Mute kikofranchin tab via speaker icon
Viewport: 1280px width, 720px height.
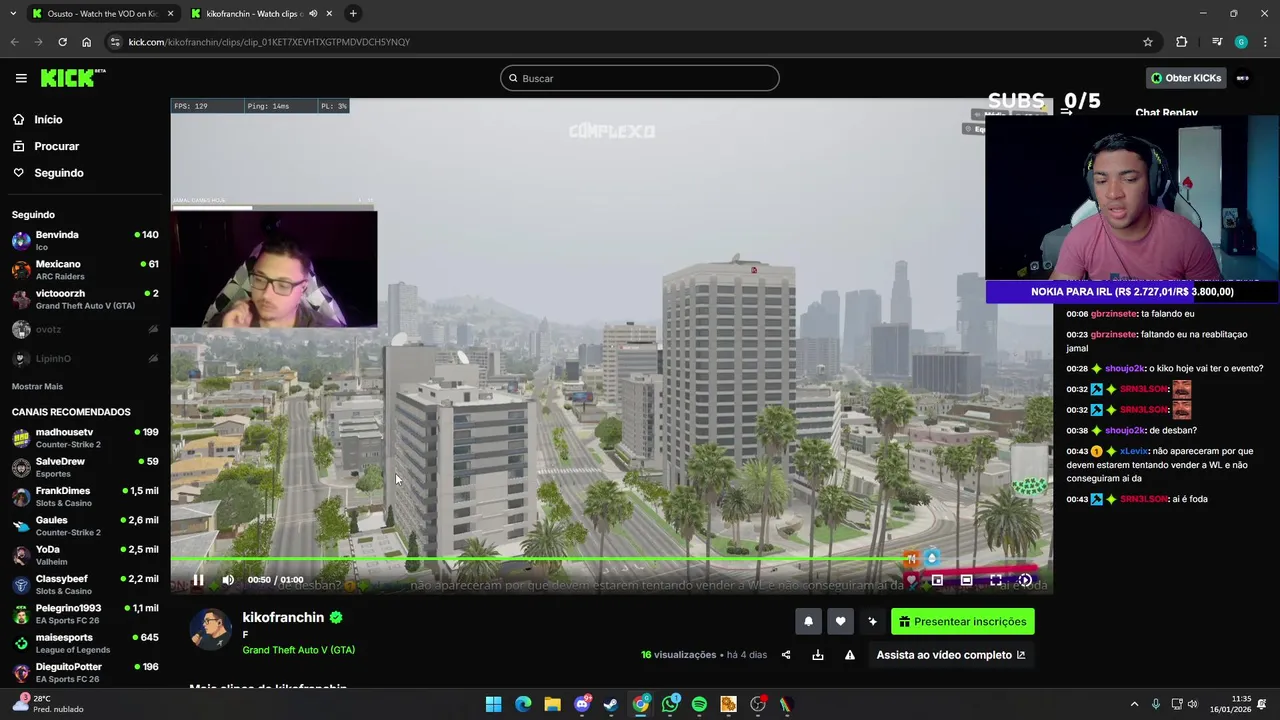click(313, 14)
